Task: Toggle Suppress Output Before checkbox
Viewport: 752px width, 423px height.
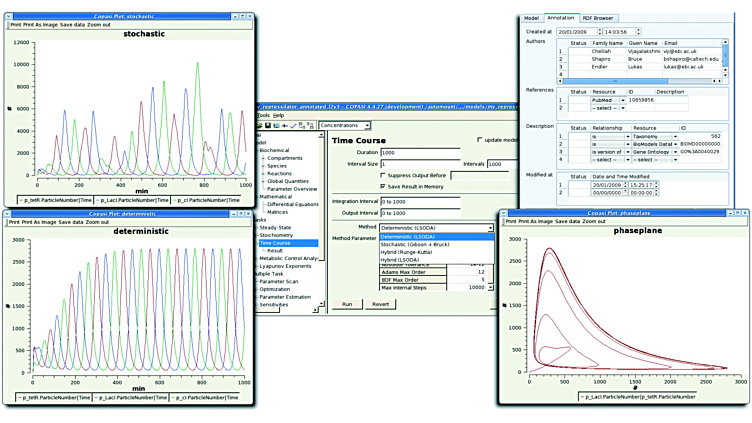Action: click(x=384, y=175)
